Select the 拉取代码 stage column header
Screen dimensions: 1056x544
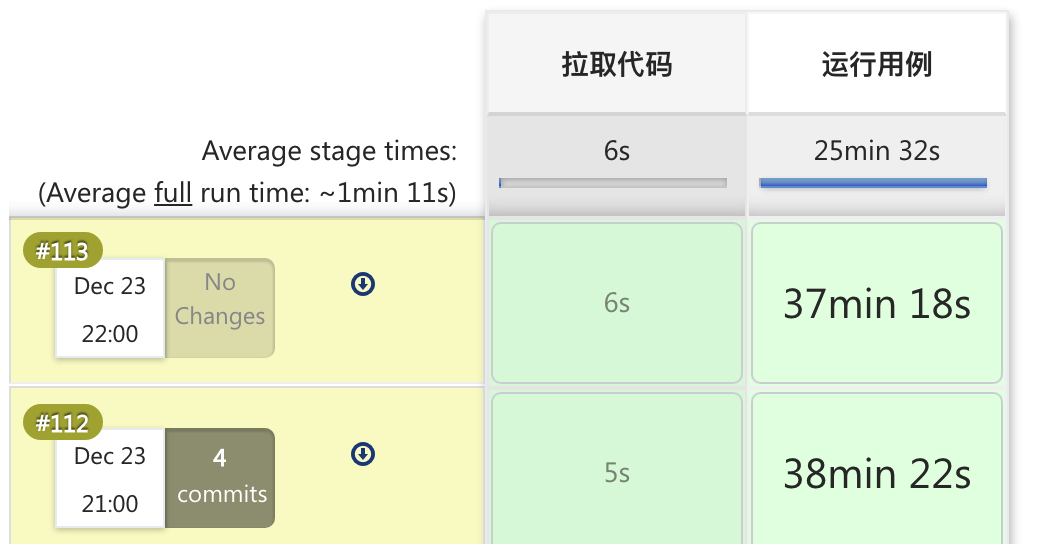(x=616, y=65)
